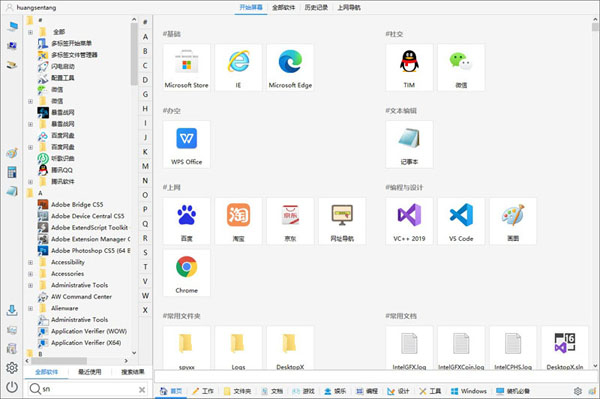Open the IntelCPHS.log document tile
The image size is (600, 399).
[513, 348]
